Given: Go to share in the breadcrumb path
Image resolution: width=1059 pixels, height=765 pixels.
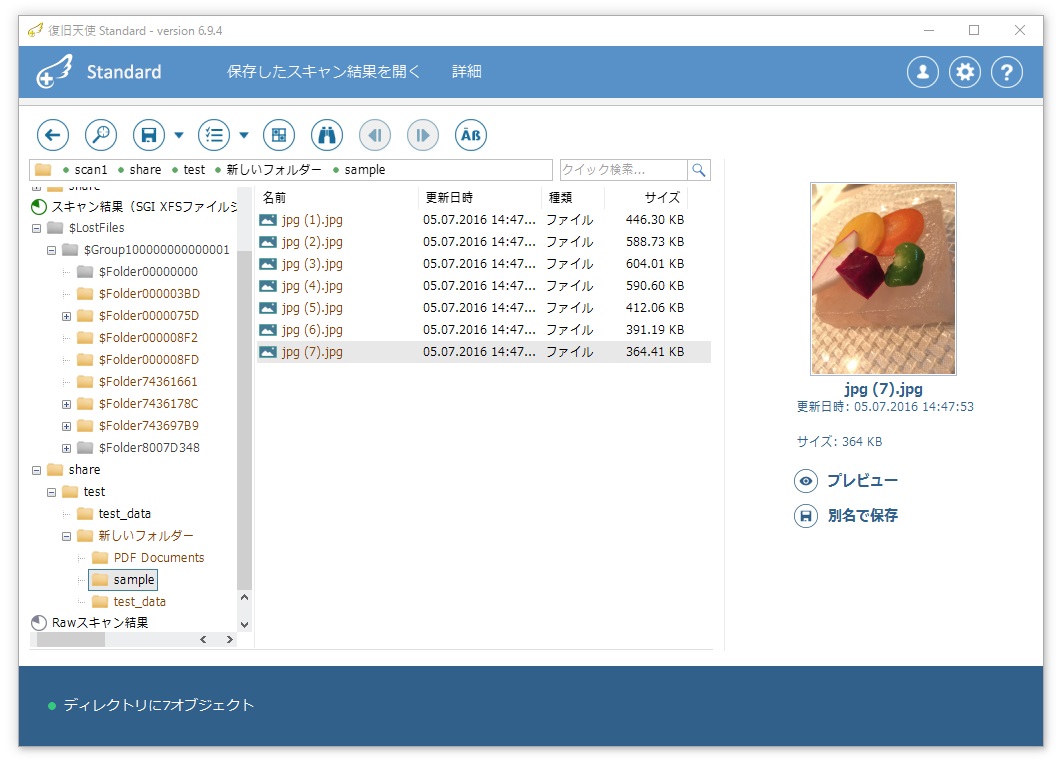Looking at the screenshot, I should pyautogui.click(x=145, y=169).
